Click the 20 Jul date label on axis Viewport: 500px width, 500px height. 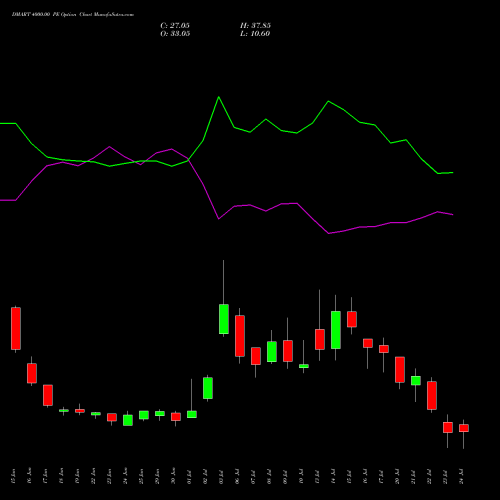(397, 477)
